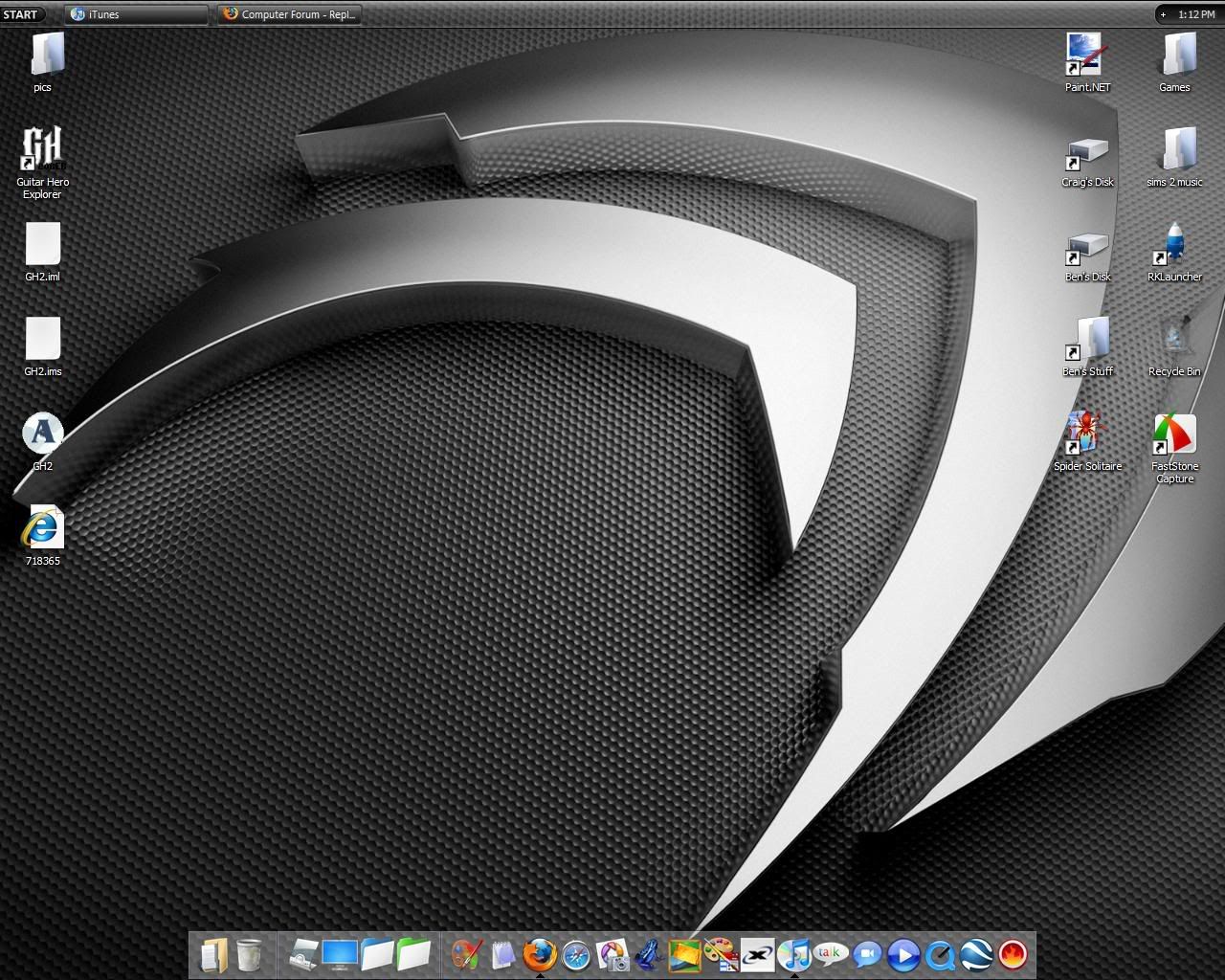1225x980 pixels.
Task: Open the pics folder on desktop
Action: pyautogui.click(x=43, y=62)
